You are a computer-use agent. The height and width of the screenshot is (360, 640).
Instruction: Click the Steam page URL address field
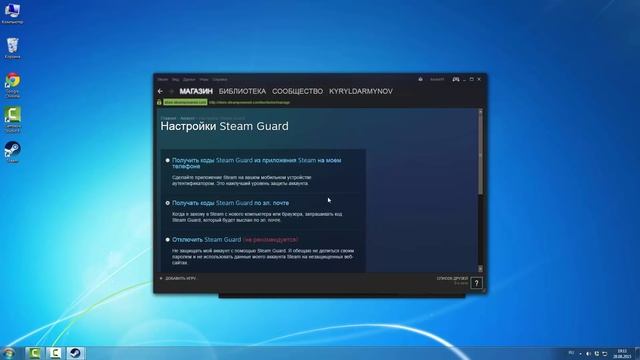click(249, 102)
